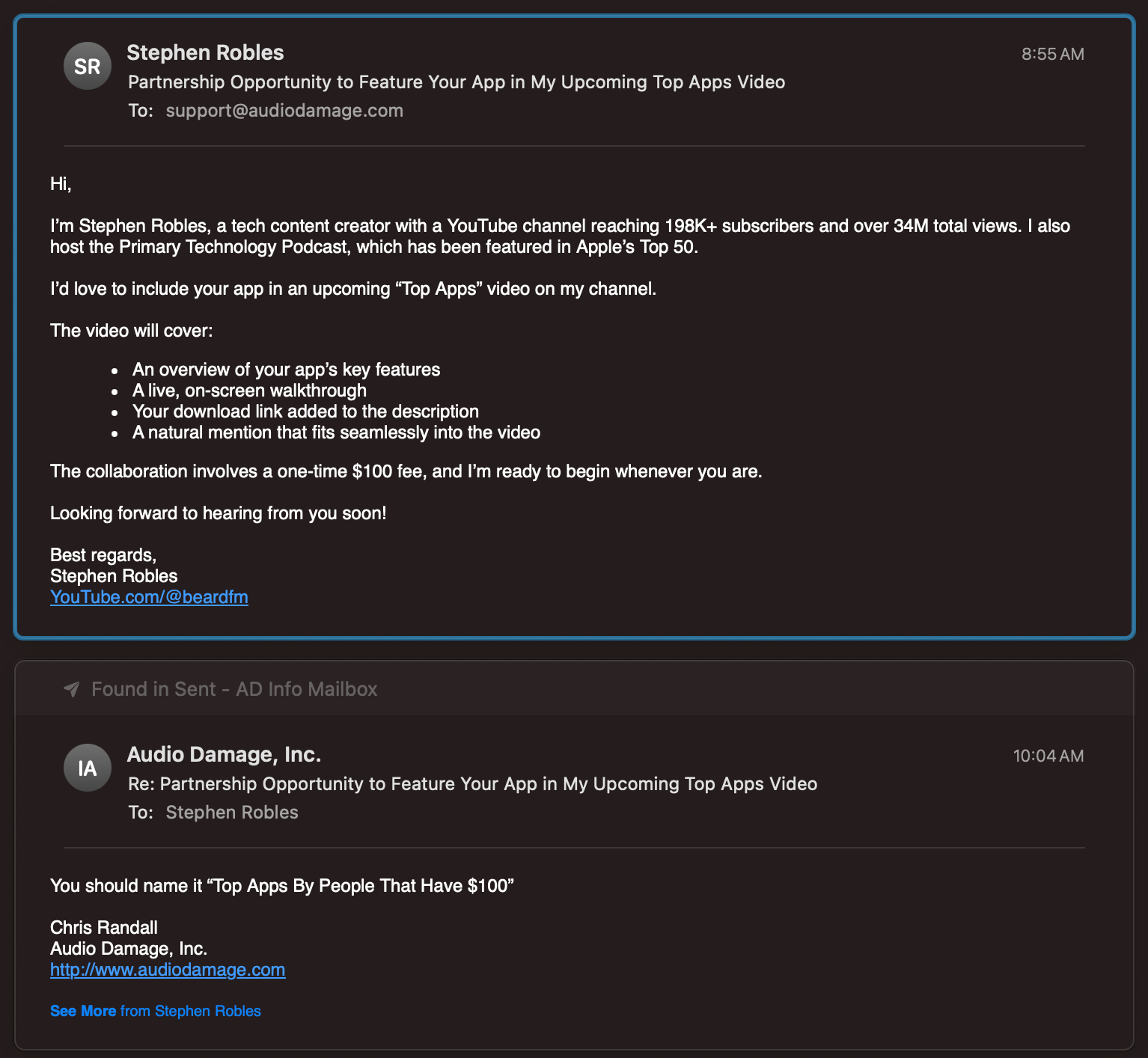The height and width of the screenshot is (1058, 1148).
Task: Click the live on-screen walkthrough bullet
Action: point(249,391)
